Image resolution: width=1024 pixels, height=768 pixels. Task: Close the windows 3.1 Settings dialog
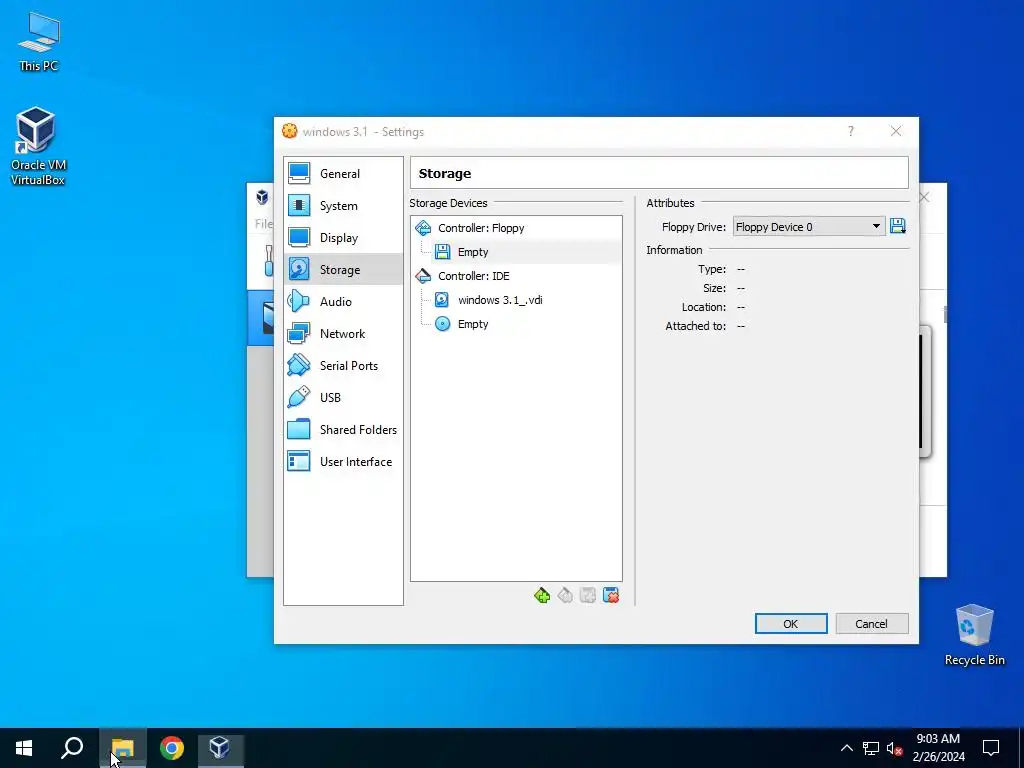click(x=896, y=131)
